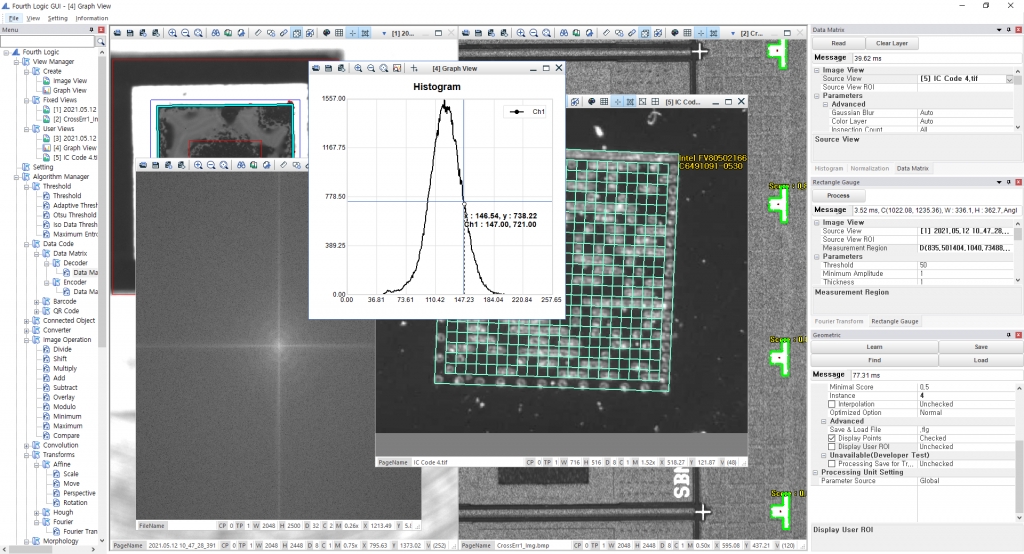This screenshot has height=554, width=1024.
Task: Click the Menu panel search input field
Action: pos(48,42)
